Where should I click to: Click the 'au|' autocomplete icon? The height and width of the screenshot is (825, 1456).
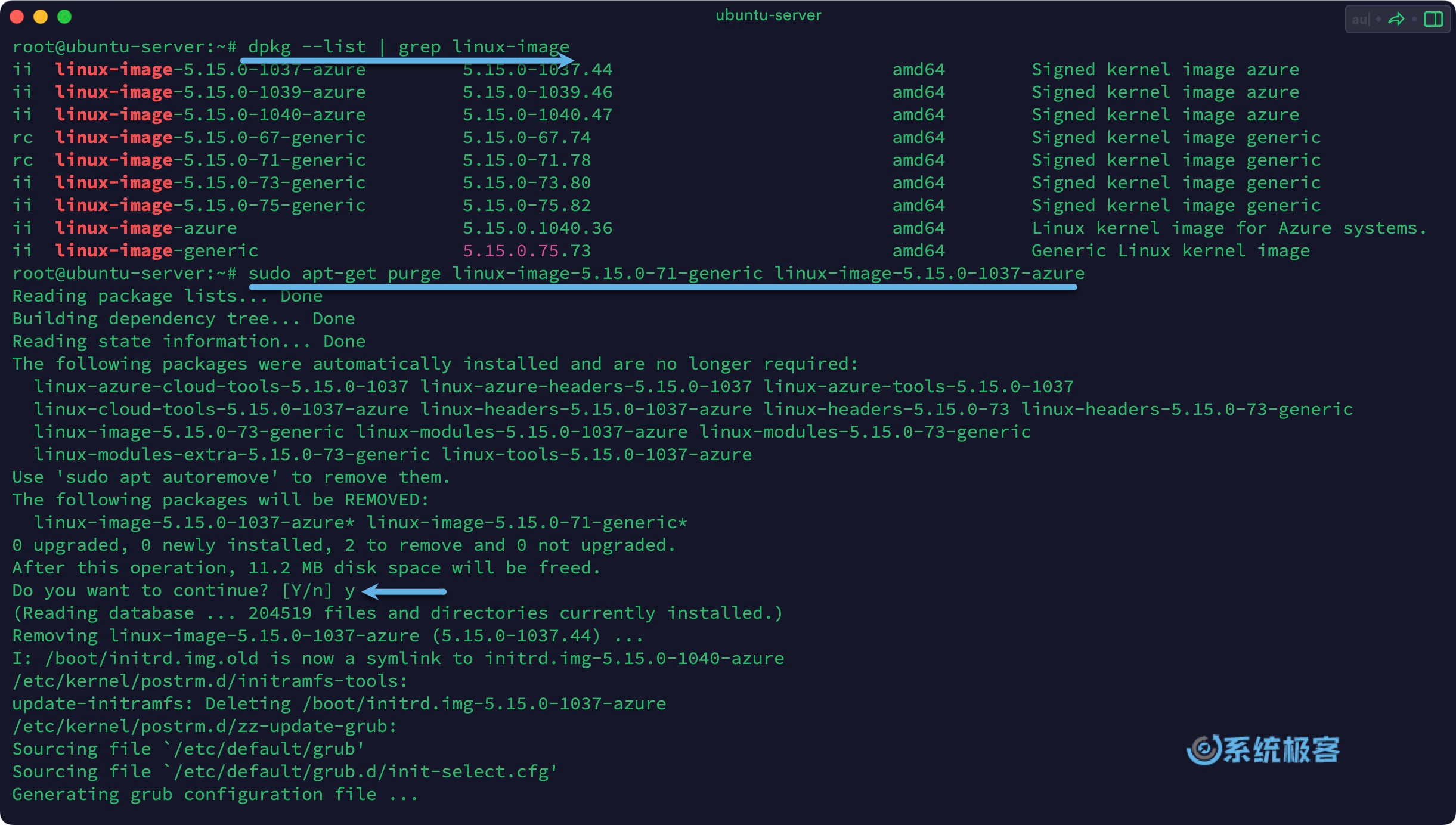[1361, 20]
